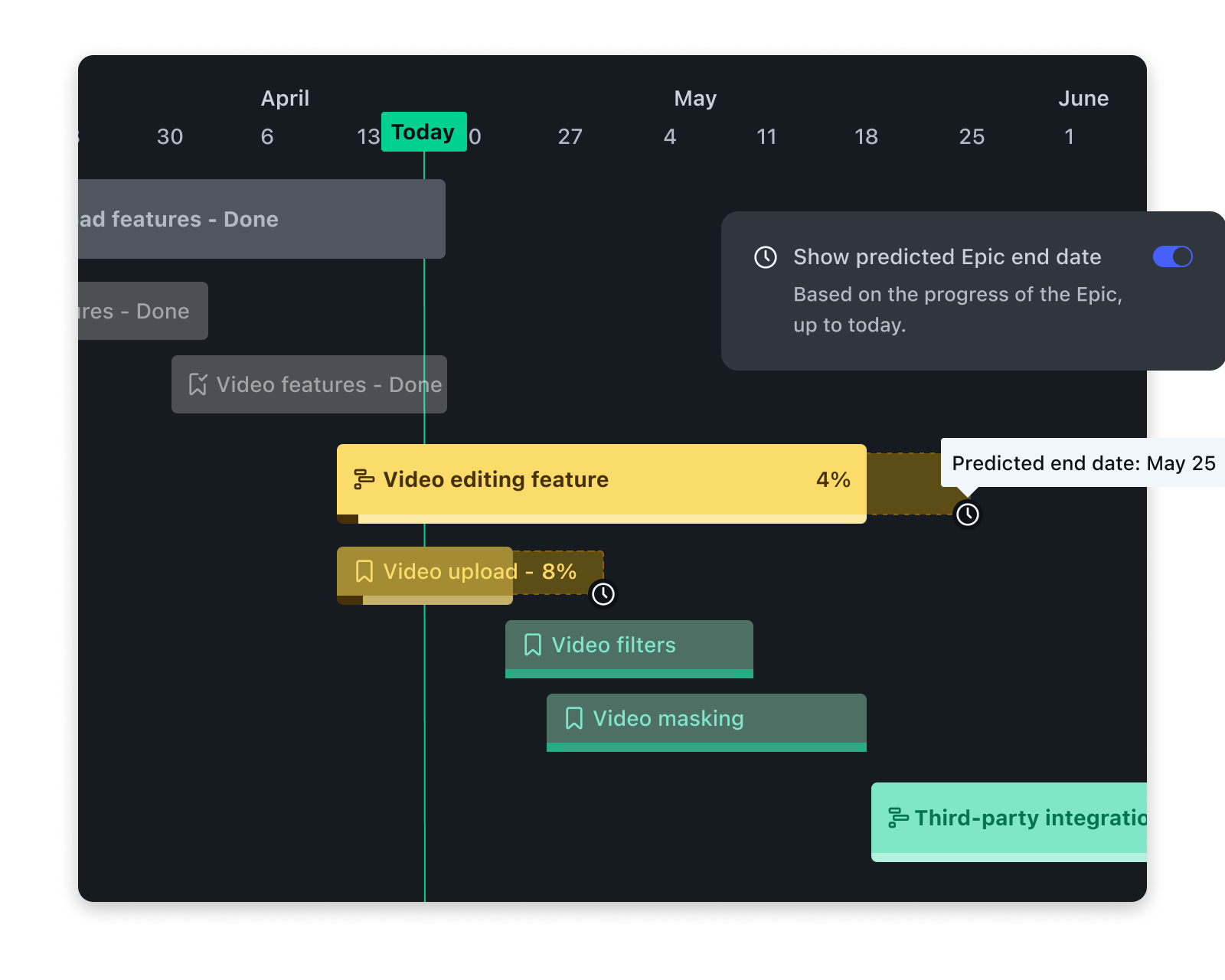The height and width of the screenshot is (980, 1225).
Task: Click the bookmark icon on "Video filters"
Action: pos(532,645)
